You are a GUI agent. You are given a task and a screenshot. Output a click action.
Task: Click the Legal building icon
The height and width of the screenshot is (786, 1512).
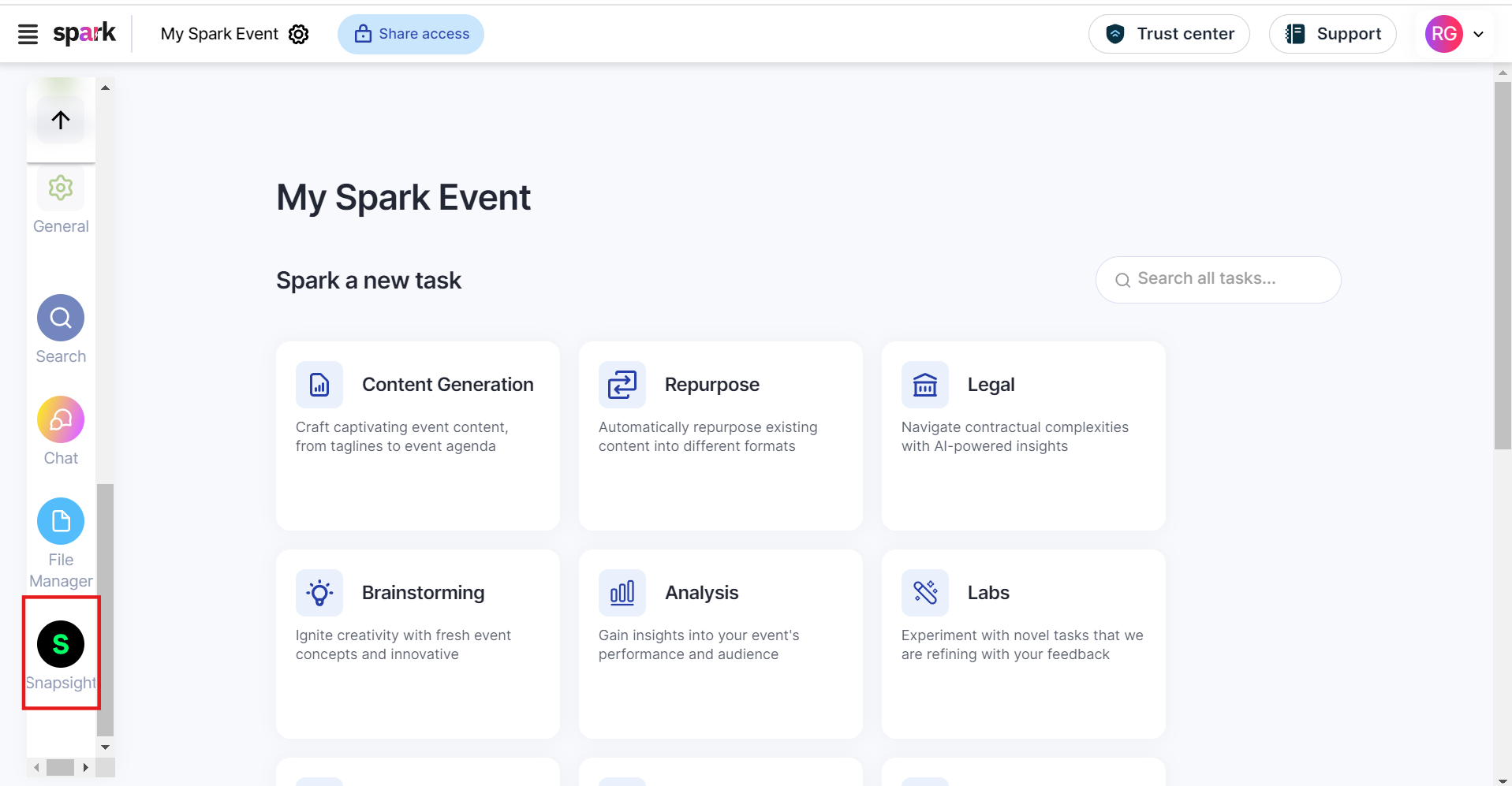tap(925, 385)
